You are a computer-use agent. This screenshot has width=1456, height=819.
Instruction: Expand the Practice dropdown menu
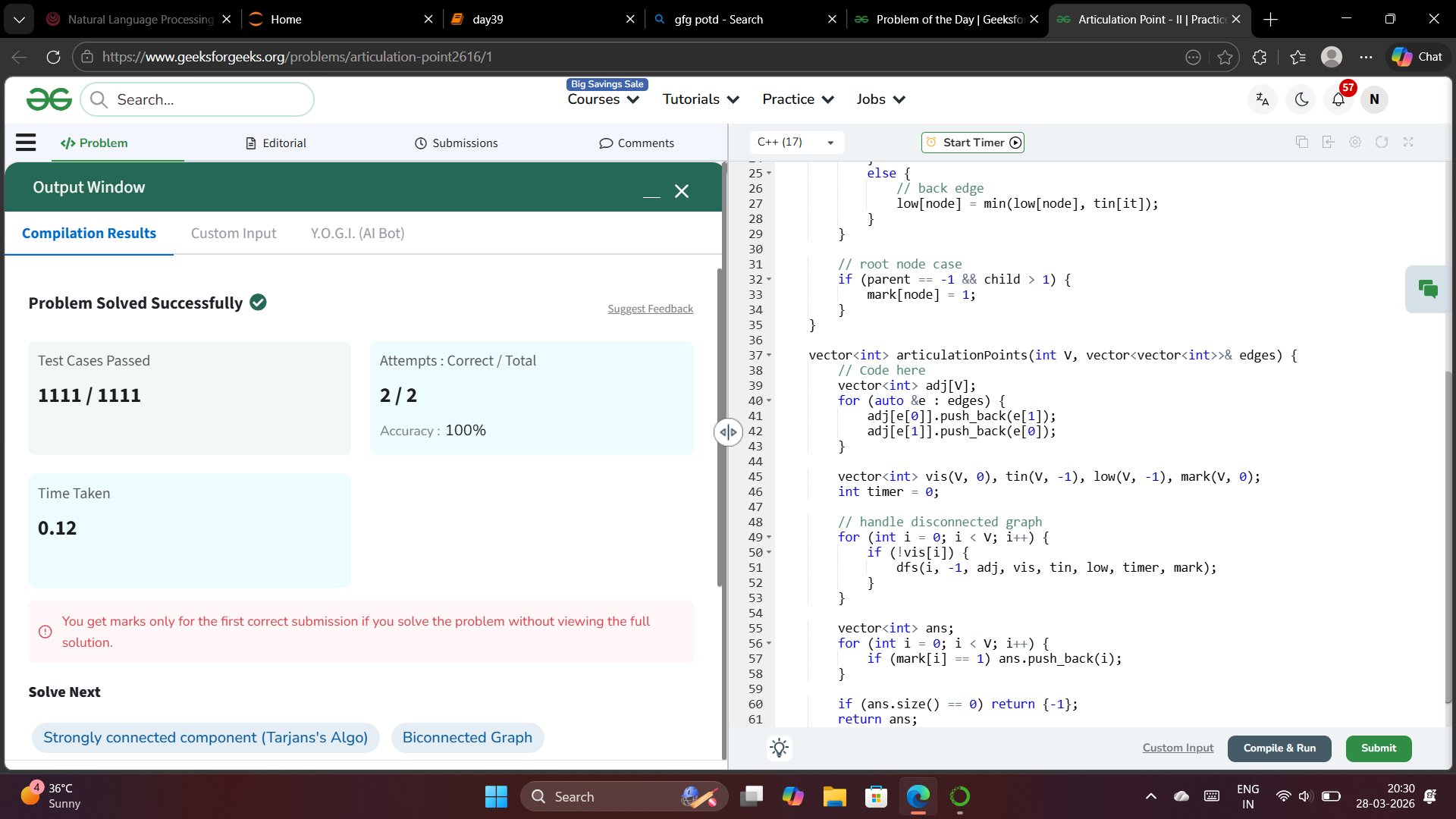tap(798, 99)
